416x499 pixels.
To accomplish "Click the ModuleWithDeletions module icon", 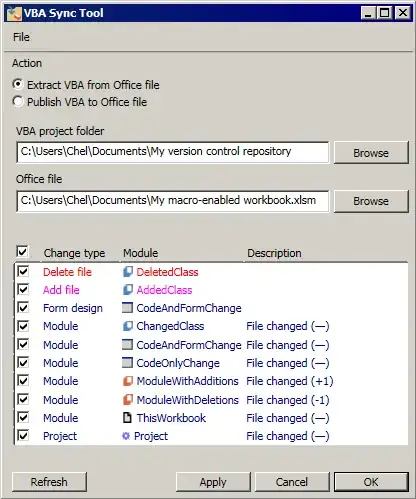I will (x=127, y=399).
